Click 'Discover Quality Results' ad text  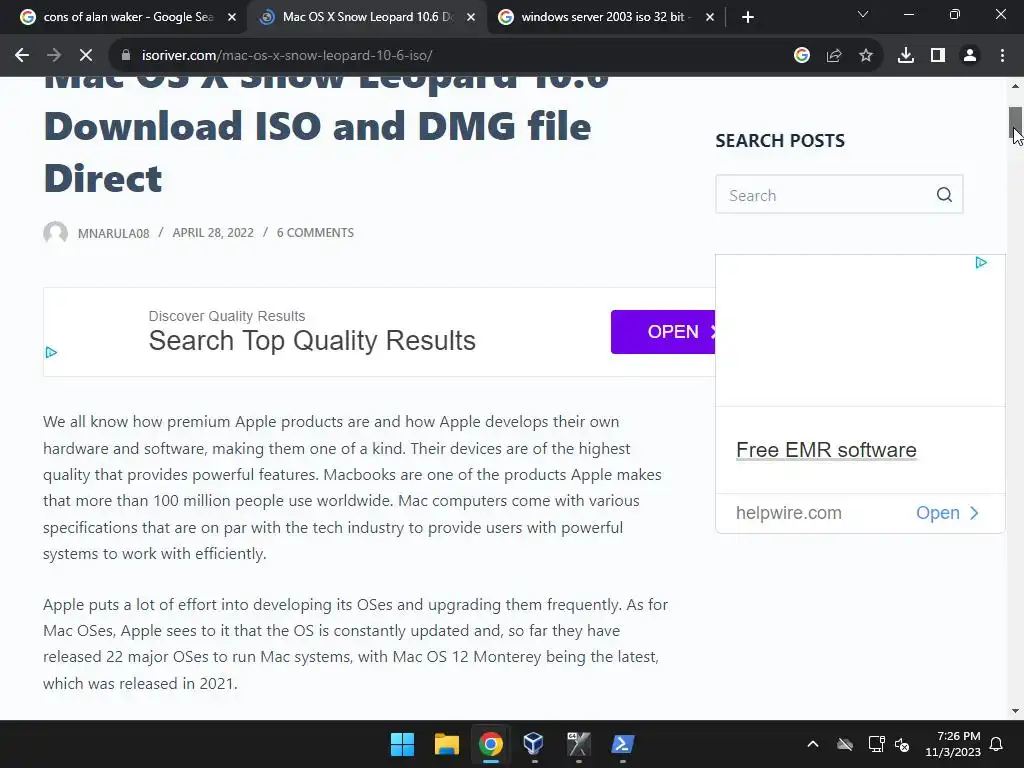tap(227, 316)
